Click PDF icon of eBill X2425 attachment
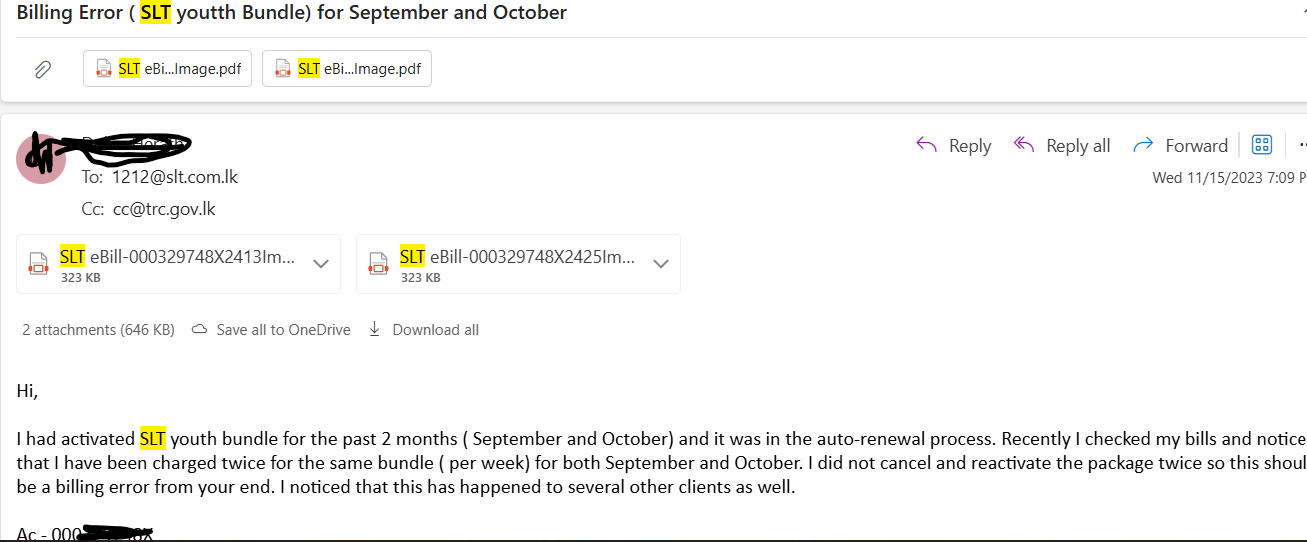 (378, 264)
